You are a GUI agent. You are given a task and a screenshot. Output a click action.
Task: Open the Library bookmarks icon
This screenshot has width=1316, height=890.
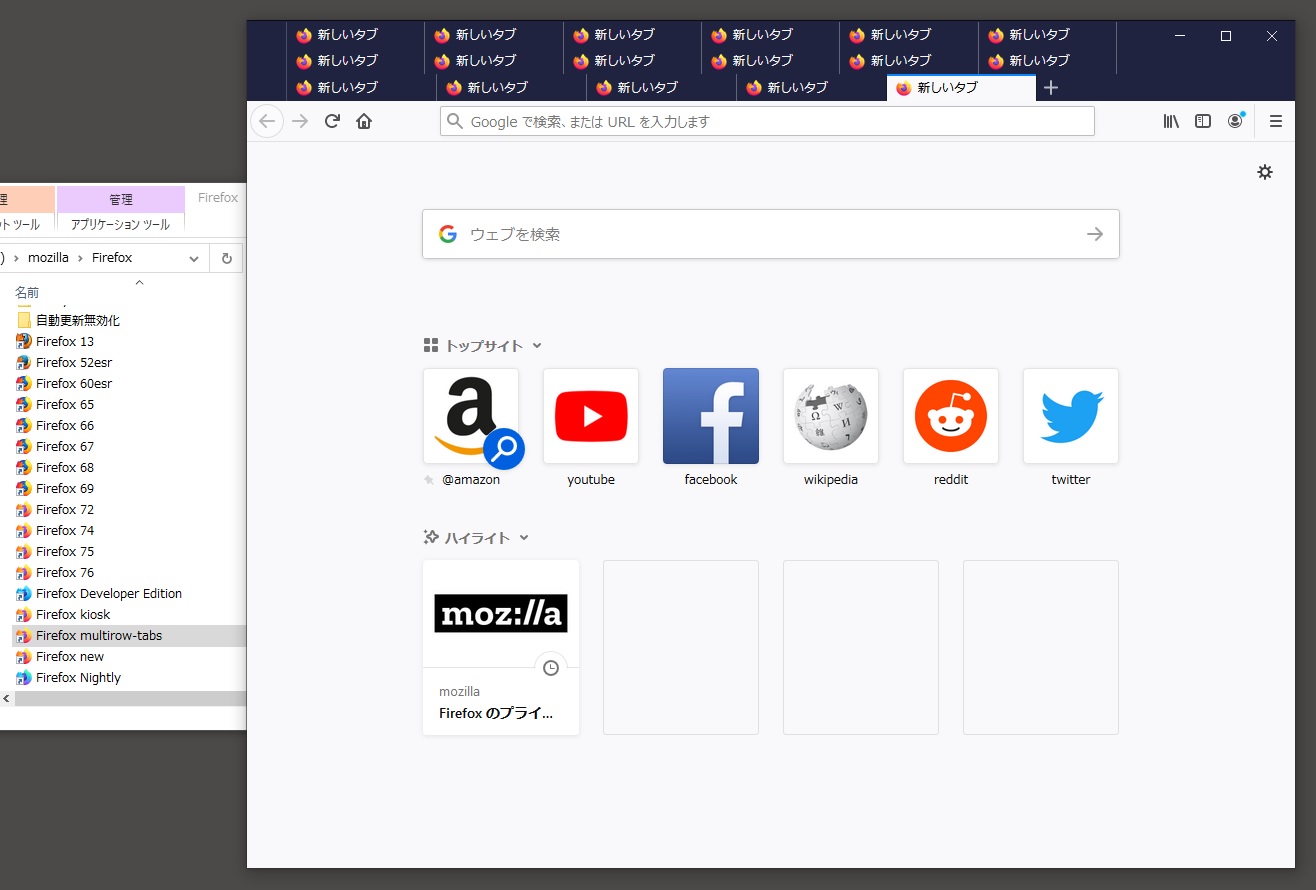[x=1171, y=121]
